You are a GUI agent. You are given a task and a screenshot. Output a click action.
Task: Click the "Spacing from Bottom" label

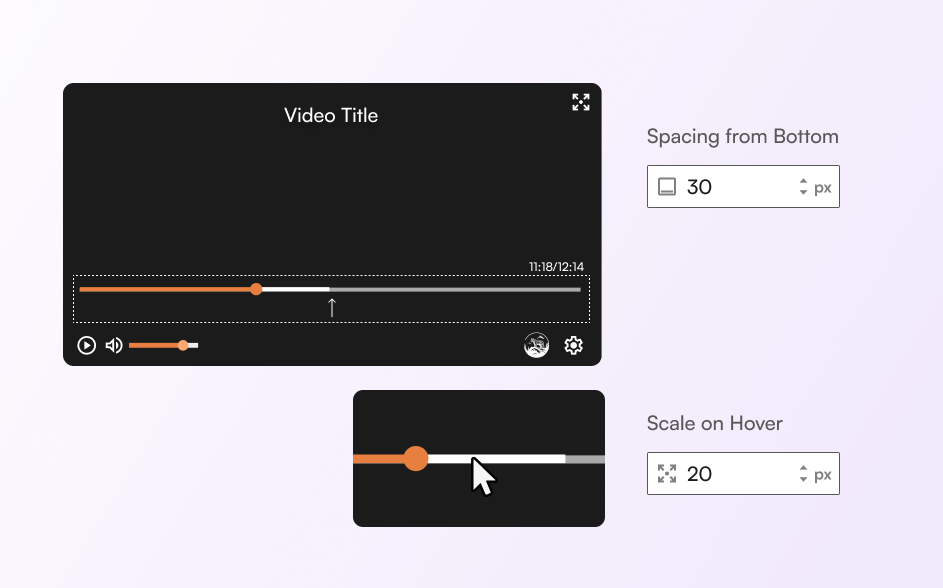click(x=743, y=136)
